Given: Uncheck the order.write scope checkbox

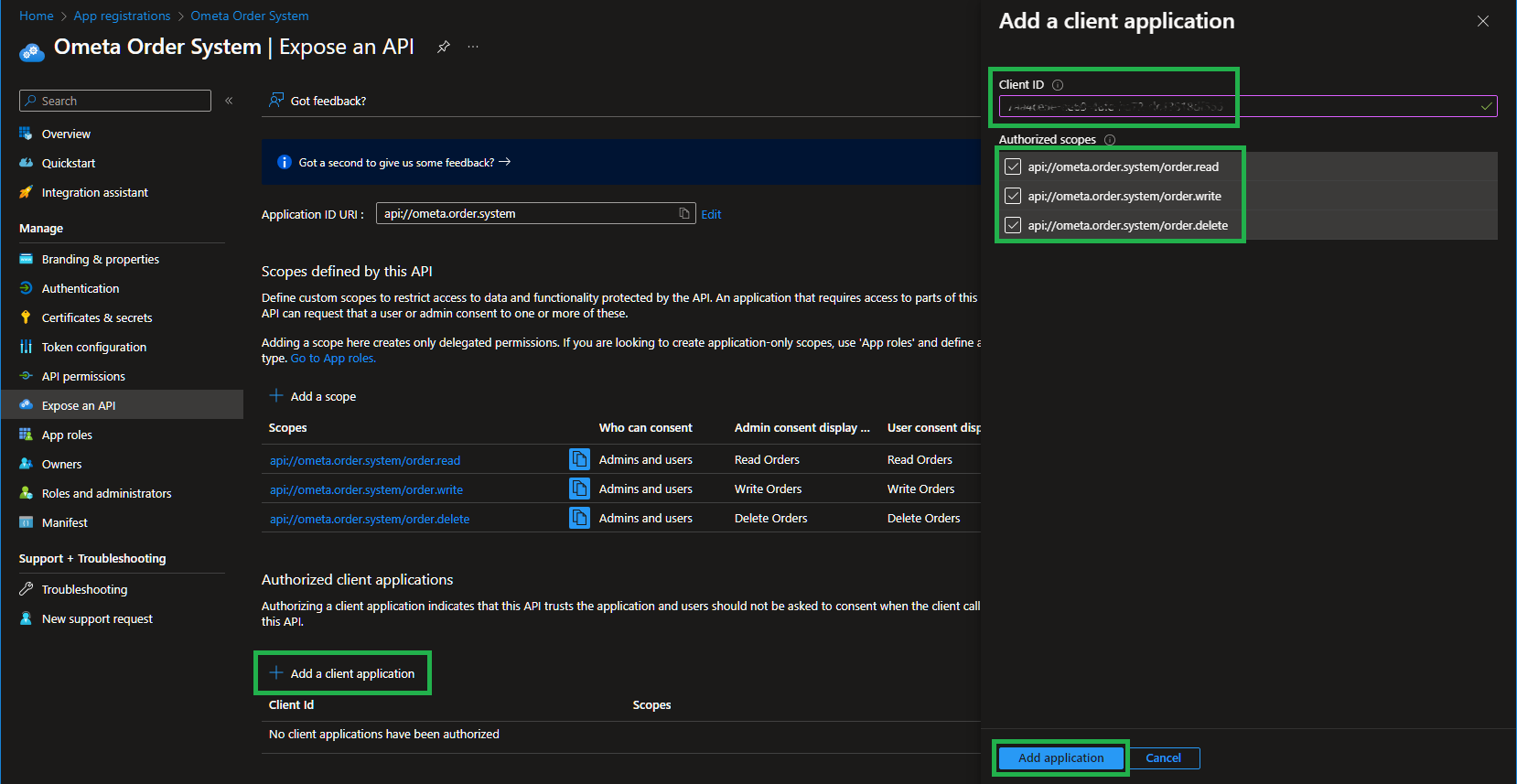Looking at the screenshot, I should coord(1013,196).
